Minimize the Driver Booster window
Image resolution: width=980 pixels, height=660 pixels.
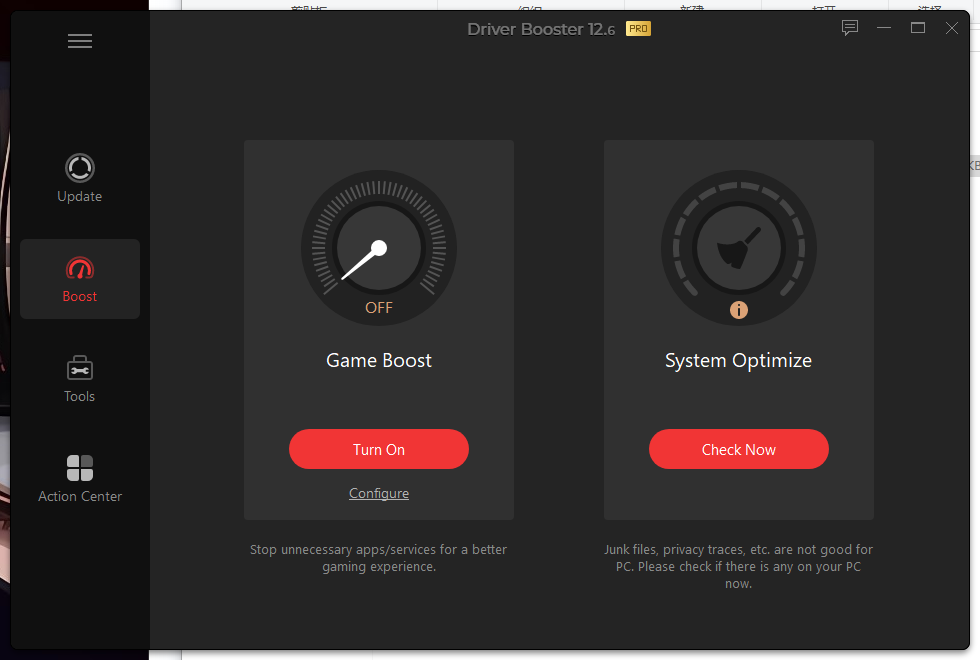(x=884, y=28)
